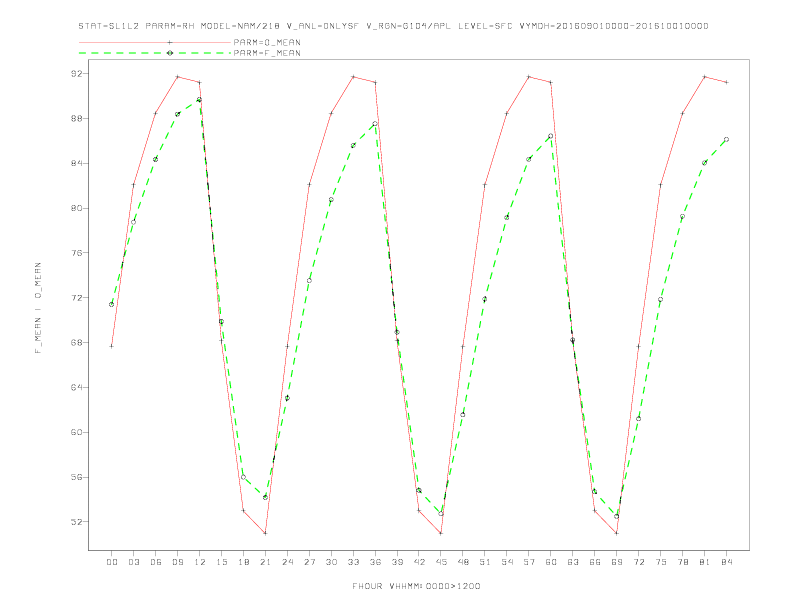Click y-axis tick label 88
This screenshot has width=792, height=612.
pos(76,119)
